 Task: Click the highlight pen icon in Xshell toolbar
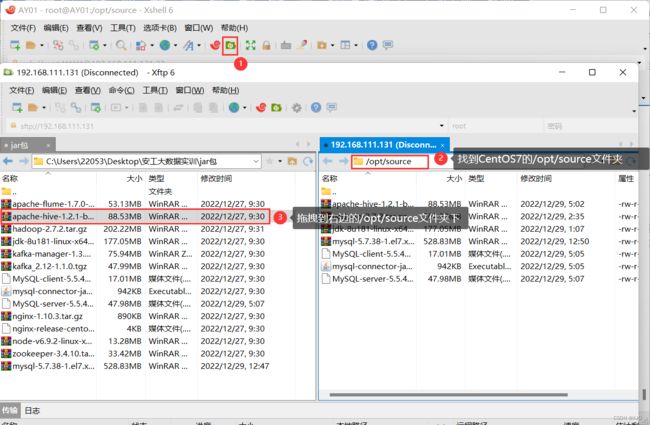pos(302,45)
